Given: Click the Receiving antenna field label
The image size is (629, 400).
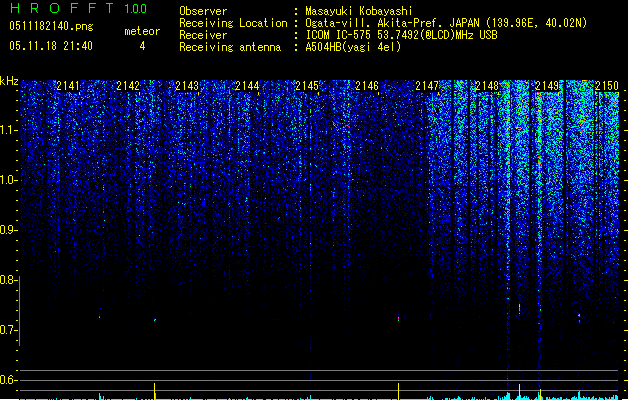Looking at the screenshot, I should [230, 47].
